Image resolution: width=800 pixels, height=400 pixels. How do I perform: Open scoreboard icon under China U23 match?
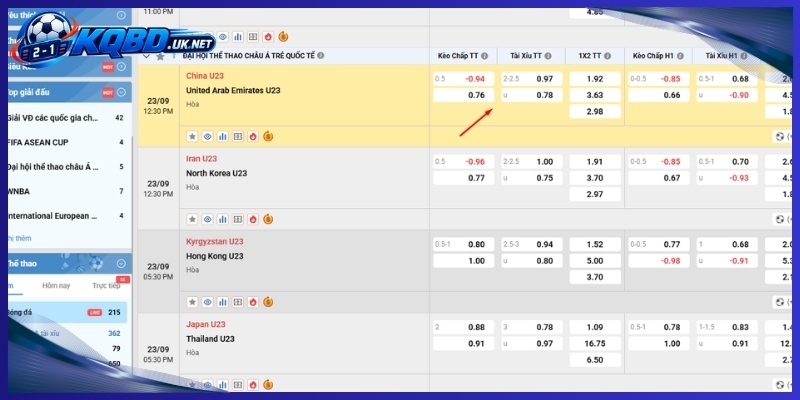[x=238, y=136]
